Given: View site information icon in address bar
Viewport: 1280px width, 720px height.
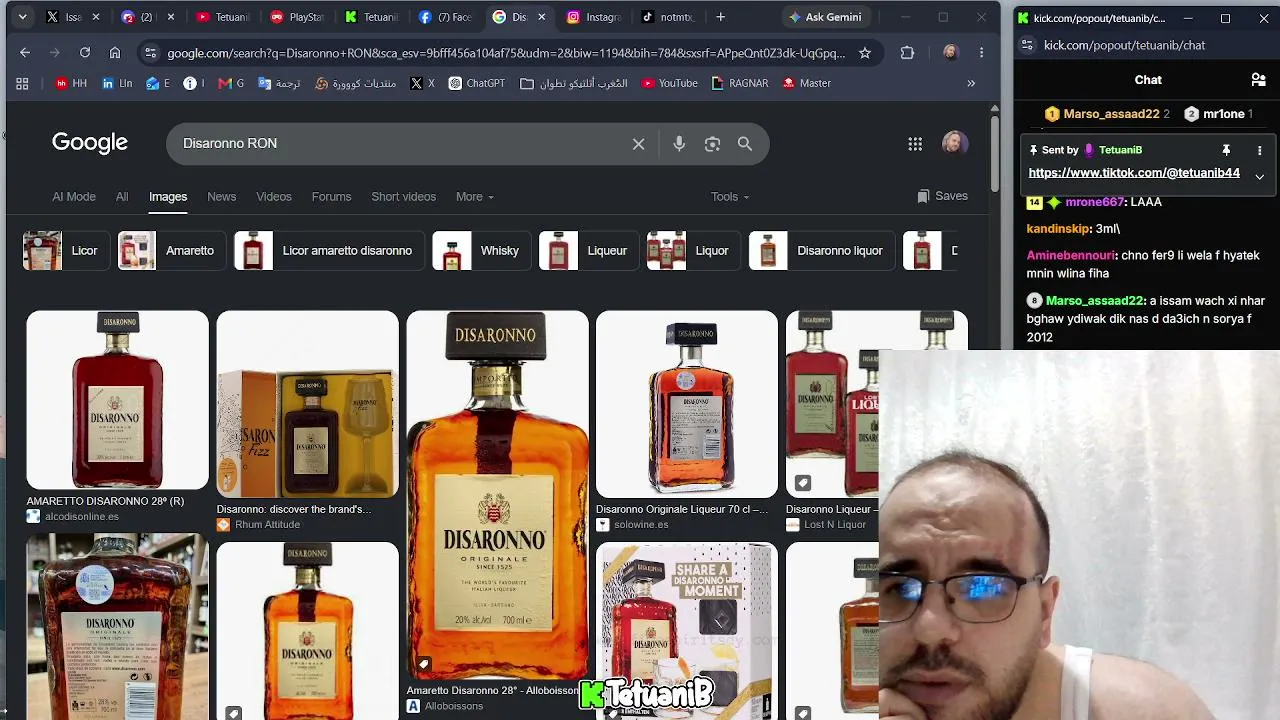Looking at the screenshot, I should point(150,53).
